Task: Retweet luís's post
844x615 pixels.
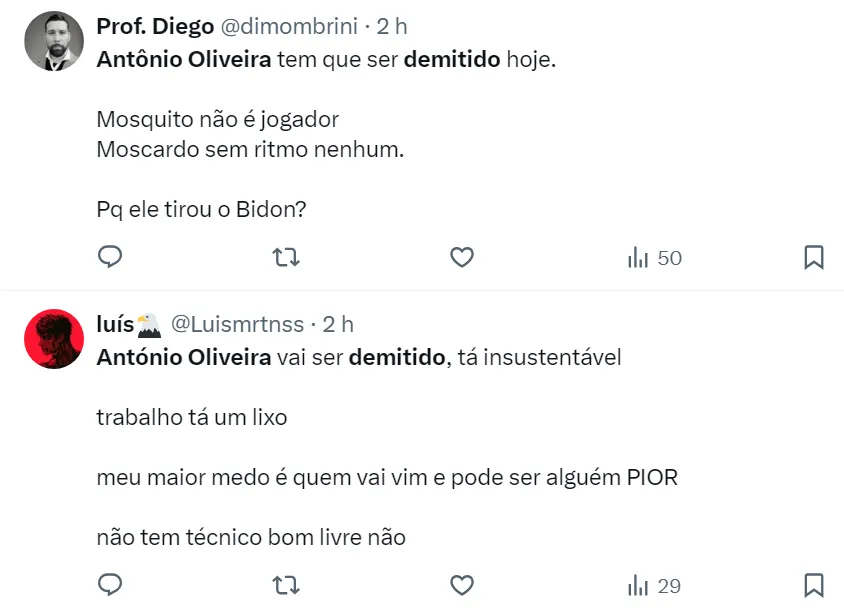Action: click(286, 585)
